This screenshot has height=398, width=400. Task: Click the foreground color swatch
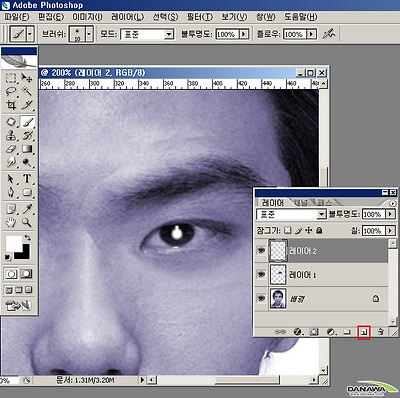(x=14, y=244)
